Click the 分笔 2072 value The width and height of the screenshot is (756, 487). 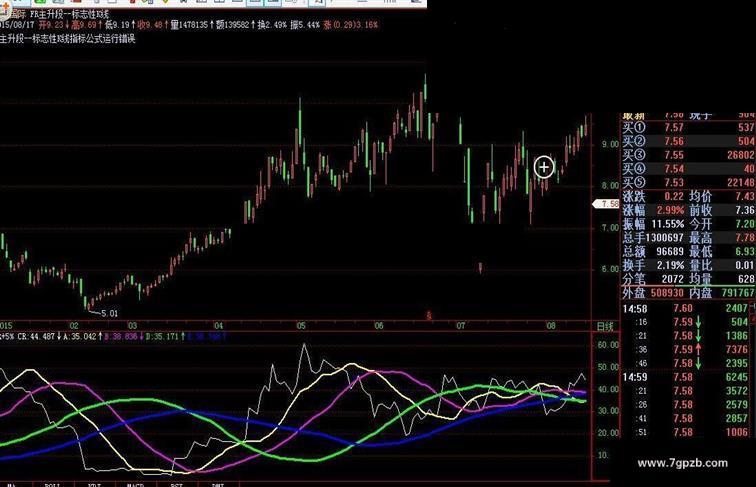tap(673, 279)
